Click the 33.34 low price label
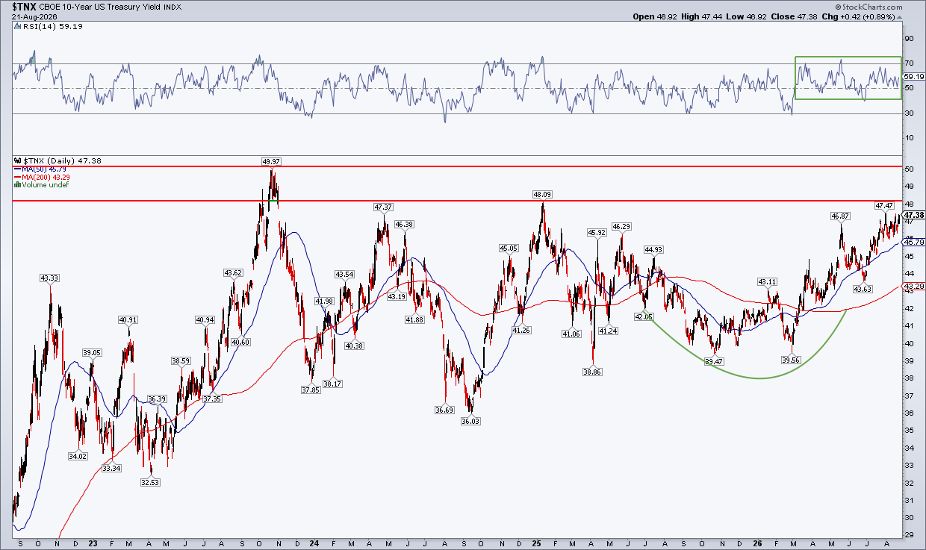 pyautogui.click(x=111, y=468)
